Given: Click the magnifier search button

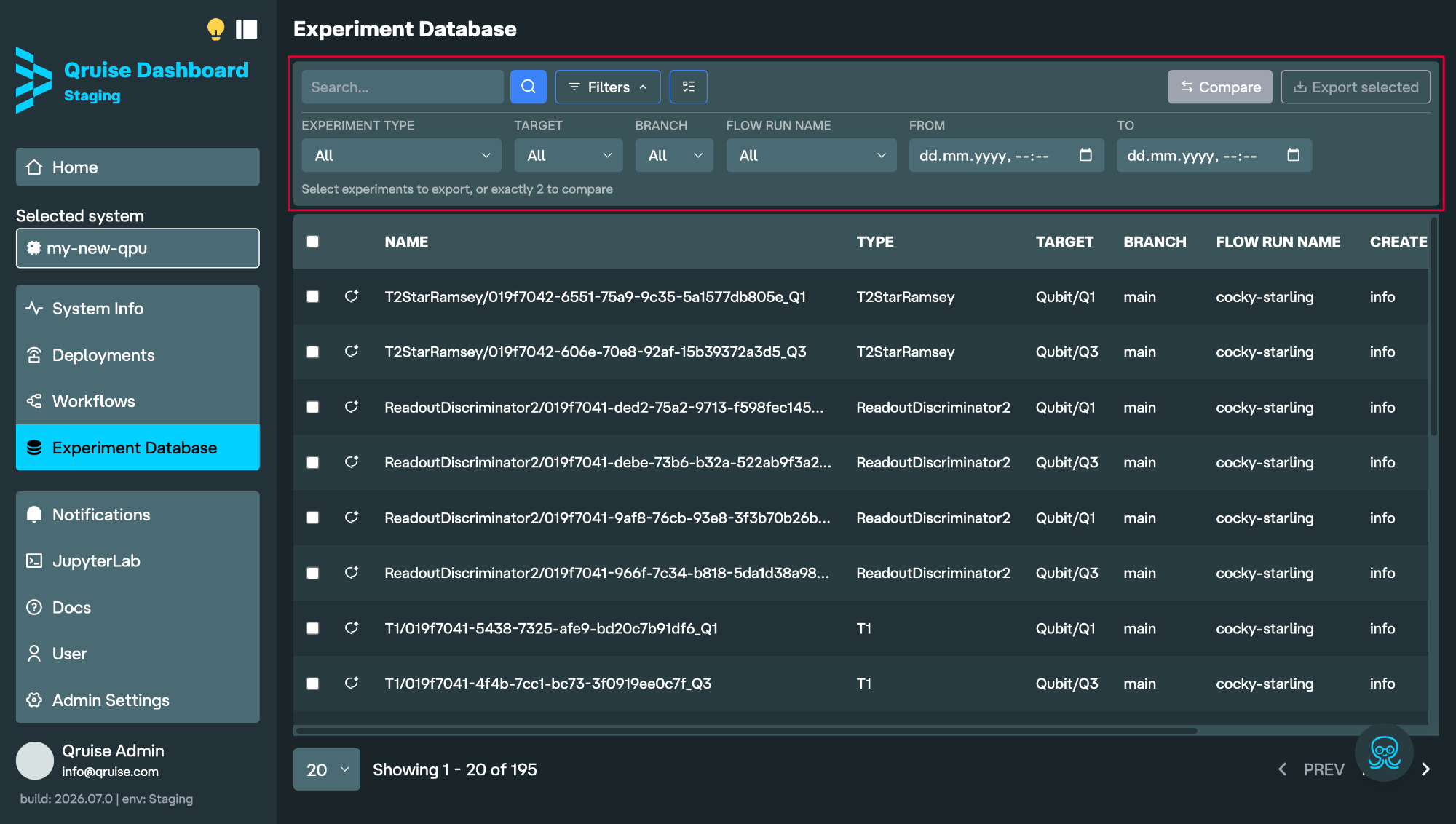Looking at the screenshot, I should tap(529, 87).
